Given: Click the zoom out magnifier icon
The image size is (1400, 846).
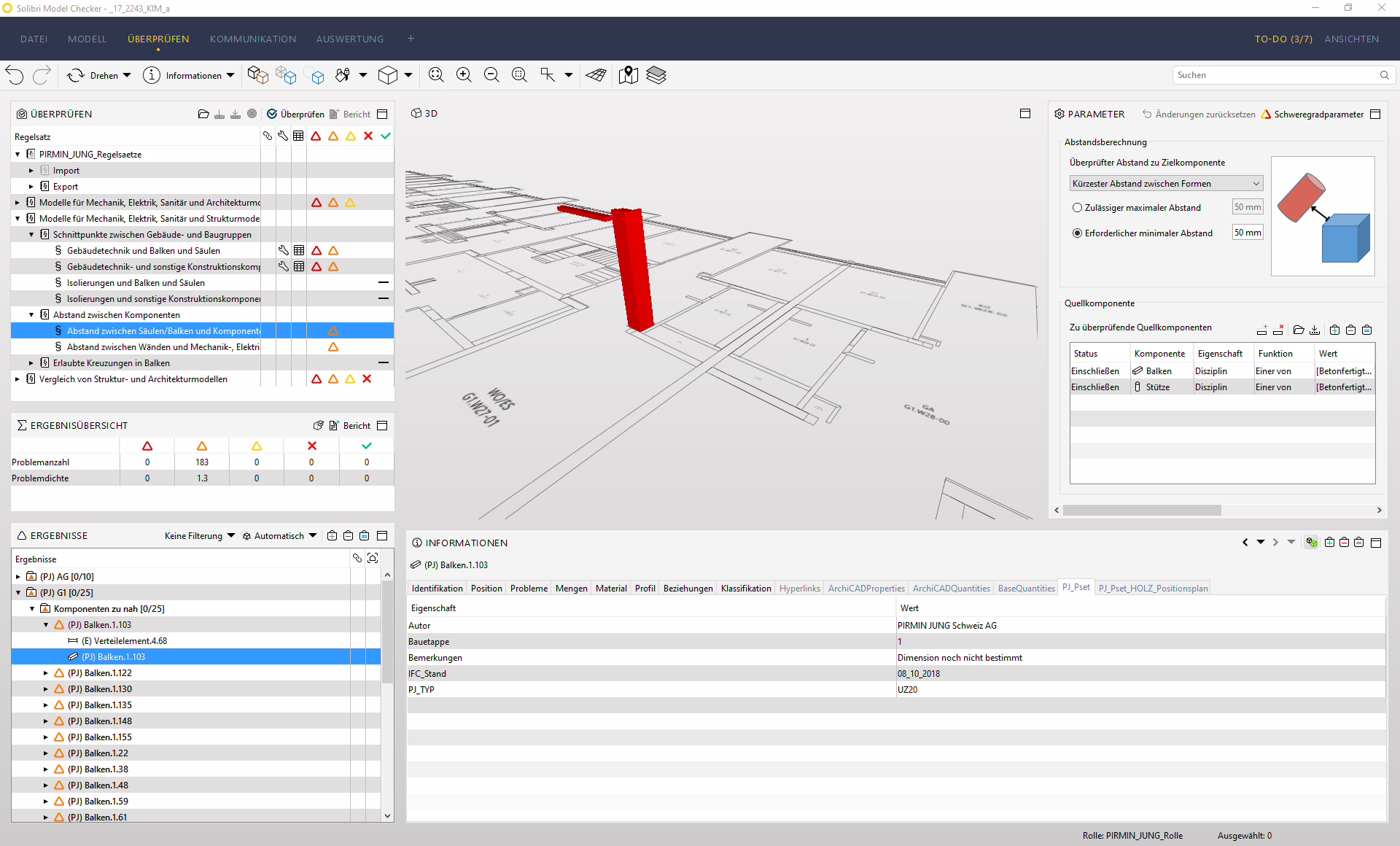Looking at the screenshot, I should pos(491,75).
